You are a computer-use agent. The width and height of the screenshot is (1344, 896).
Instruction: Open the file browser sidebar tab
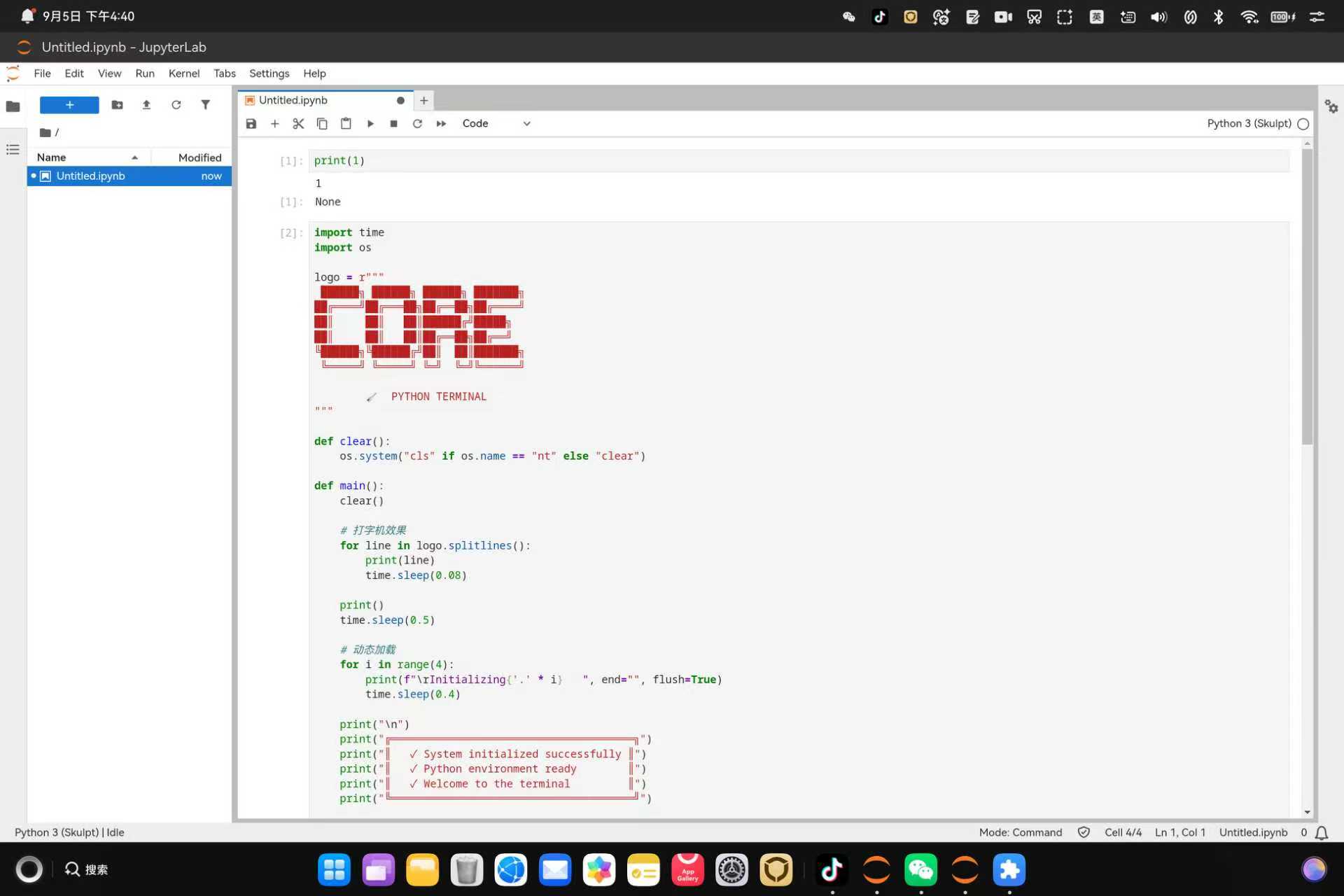[13, 106]
